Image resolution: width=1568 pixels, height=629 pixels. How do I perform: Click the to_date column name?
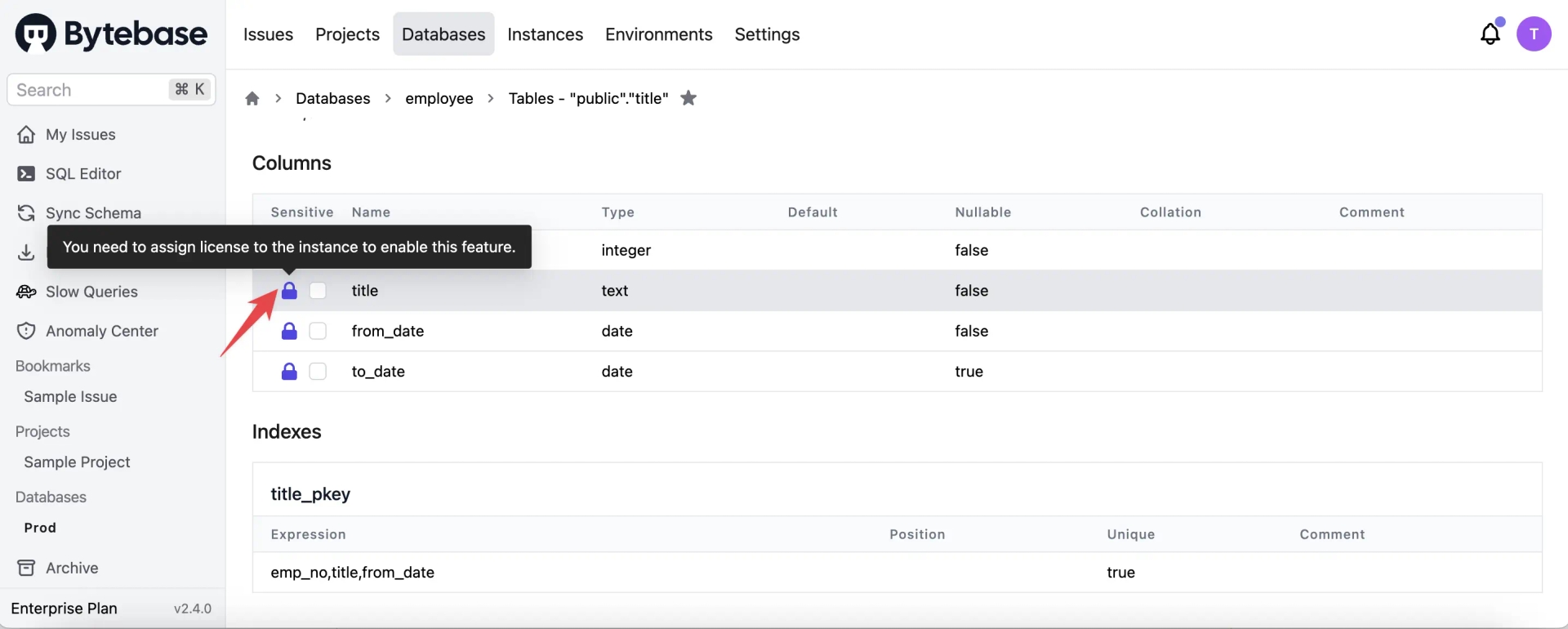(378, 372)
